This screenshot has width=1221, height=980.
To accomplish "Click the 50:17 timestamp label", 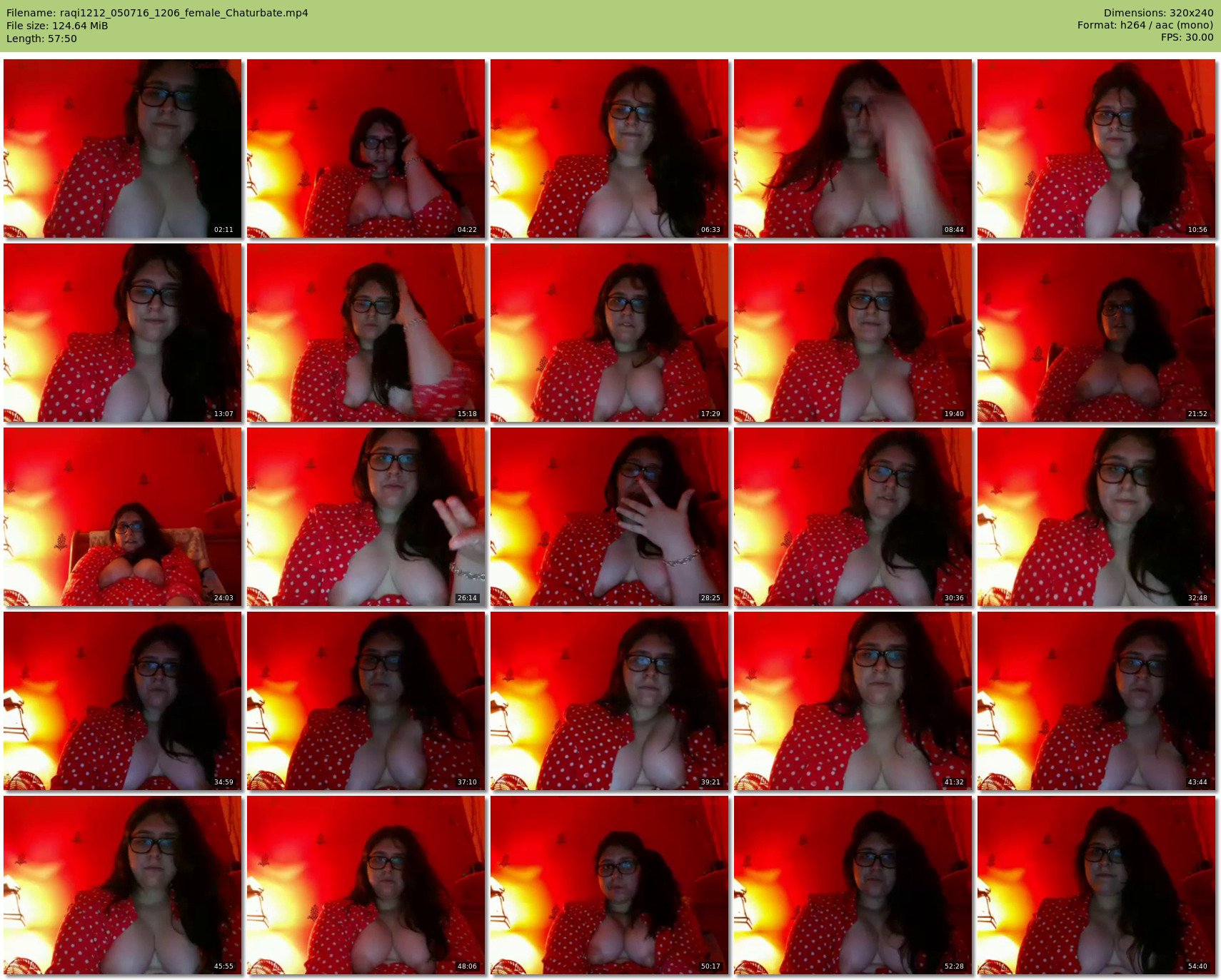I will coord(710,966).
